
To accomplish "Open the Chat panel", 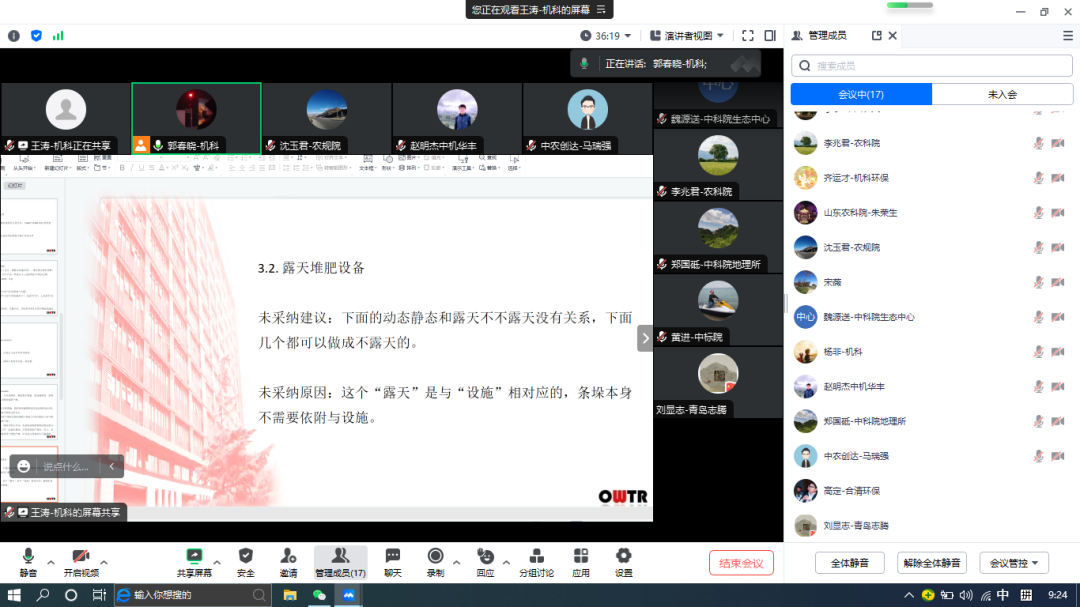I will tap(392, 560).
